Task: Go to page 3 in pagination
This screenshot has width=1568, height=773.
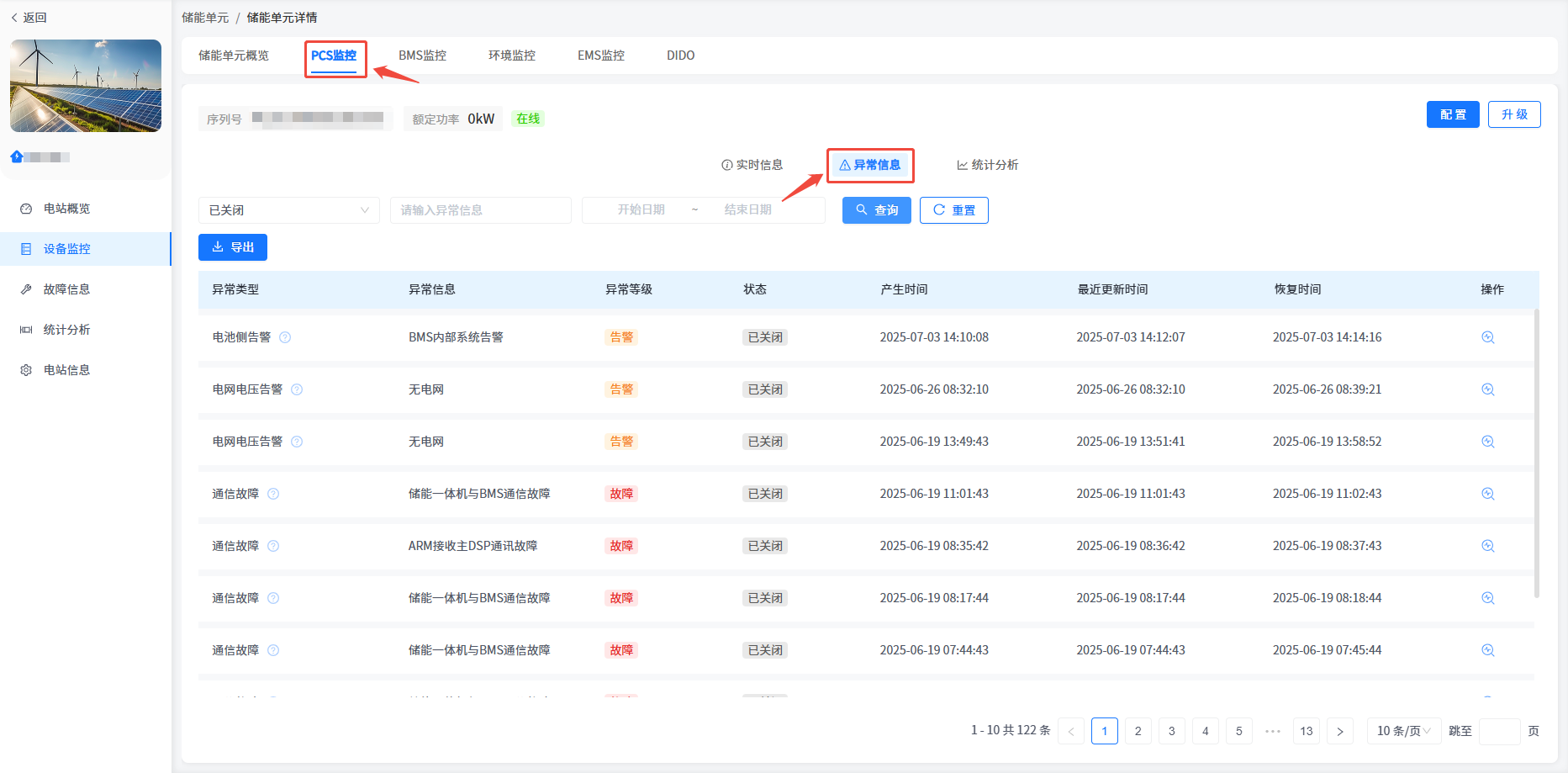Action: 1171,731
